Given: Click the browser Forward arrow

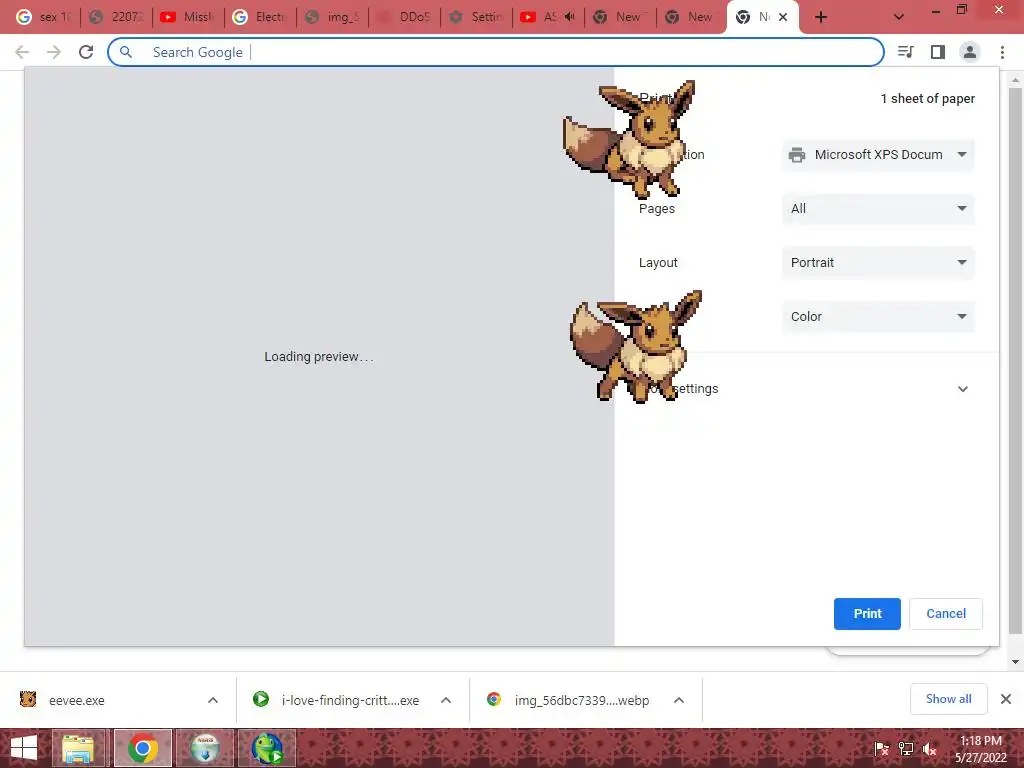Looking at the screenshot, I should 54,52.
